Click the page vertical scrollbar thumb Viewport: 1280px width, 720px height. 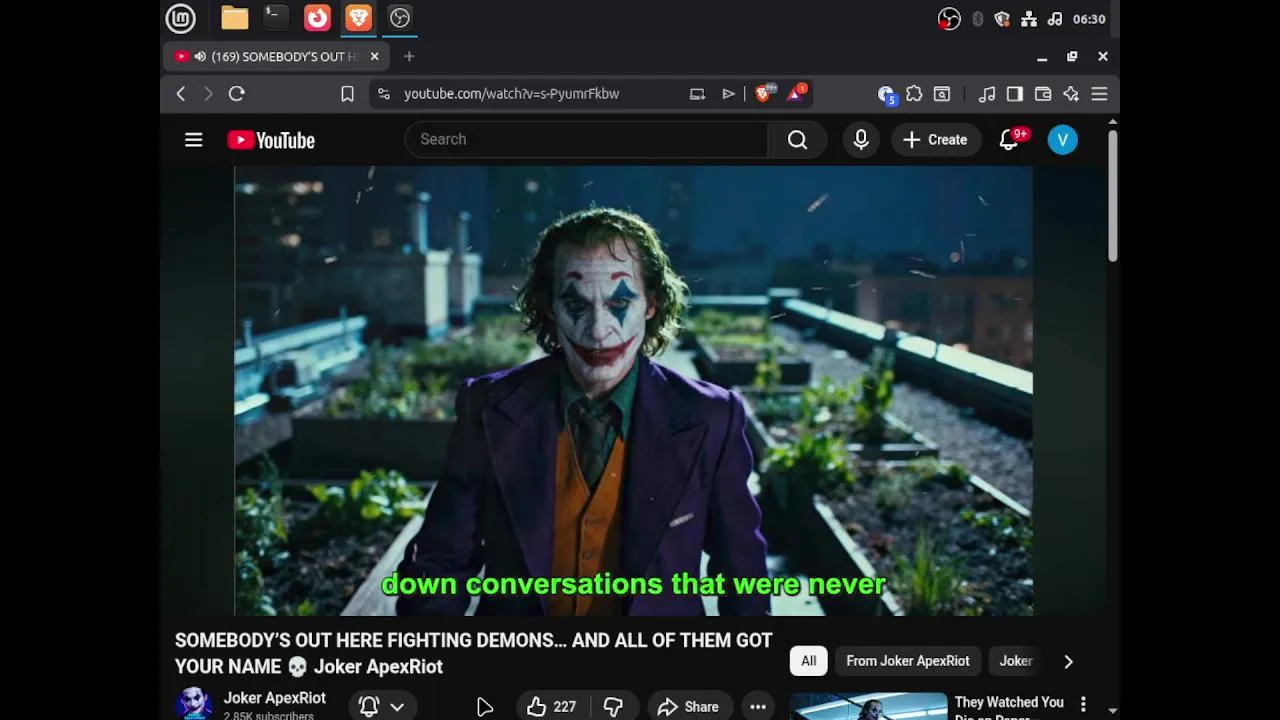1112,196
